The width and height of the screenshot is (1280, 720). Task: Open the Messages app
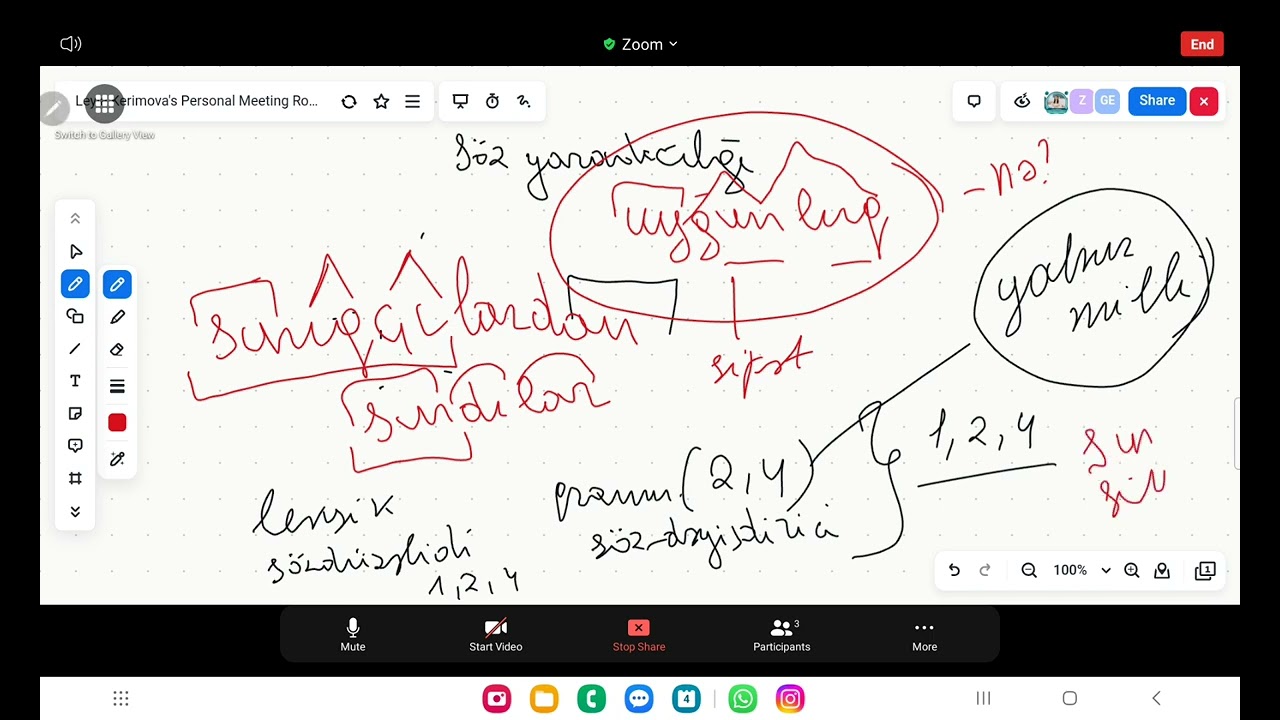click(x=639, y=698)
